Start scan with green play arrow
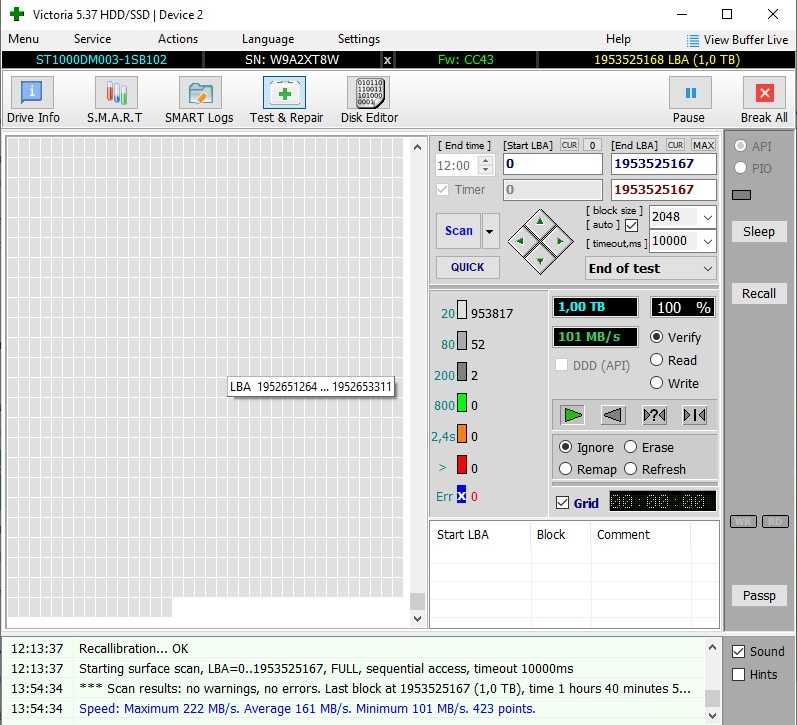This screenshot has width=797, height=725. tap(572, 415)
